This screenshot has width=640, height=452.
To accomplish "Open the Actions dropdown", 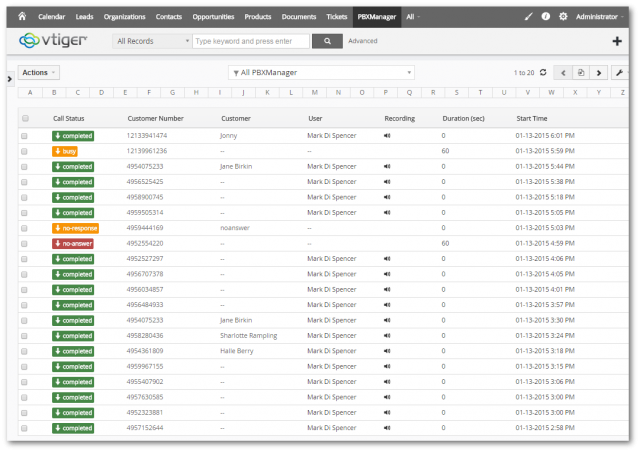I will 39,72.
